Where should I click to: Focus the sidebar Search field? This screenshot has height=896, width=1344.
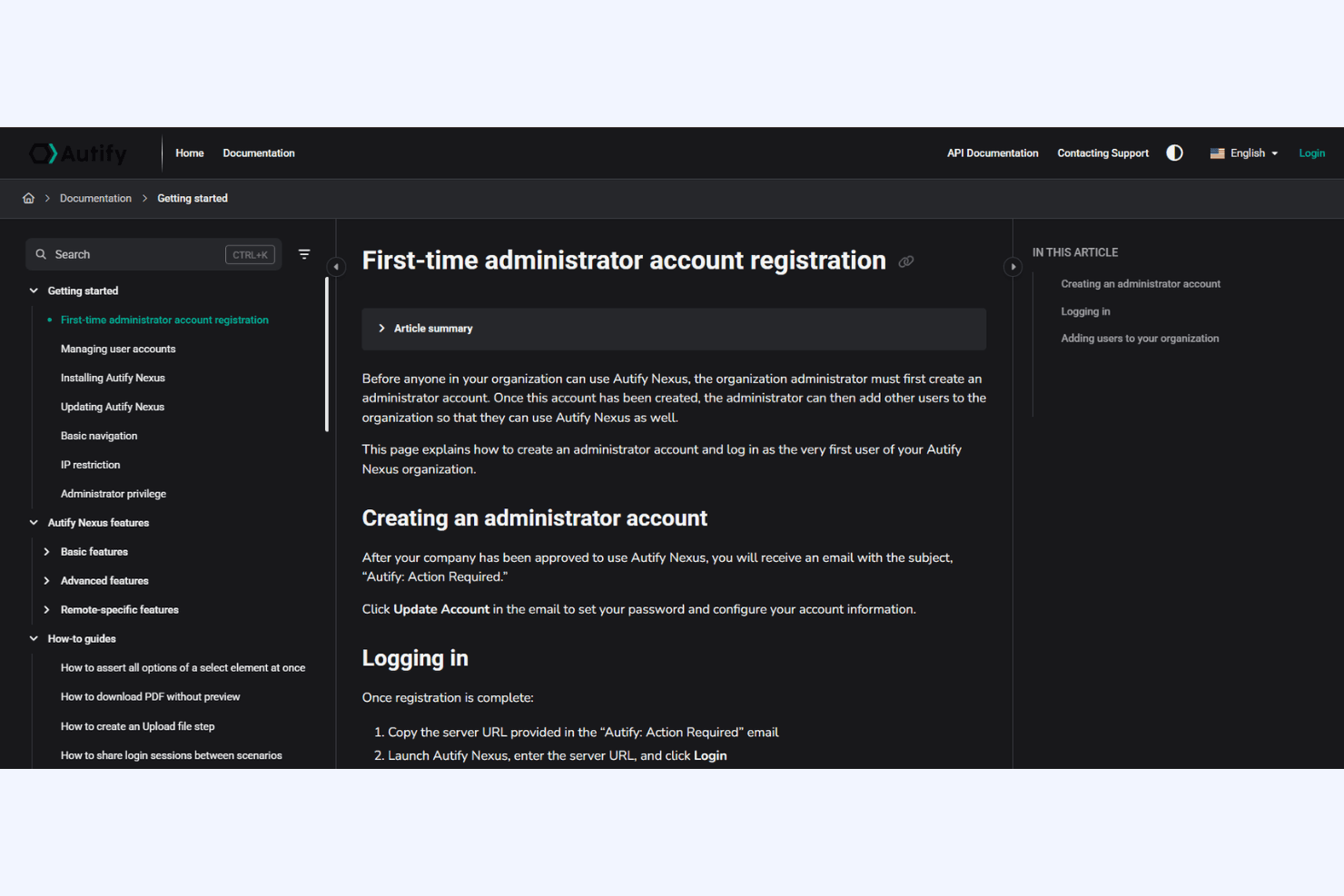(153, 254)
